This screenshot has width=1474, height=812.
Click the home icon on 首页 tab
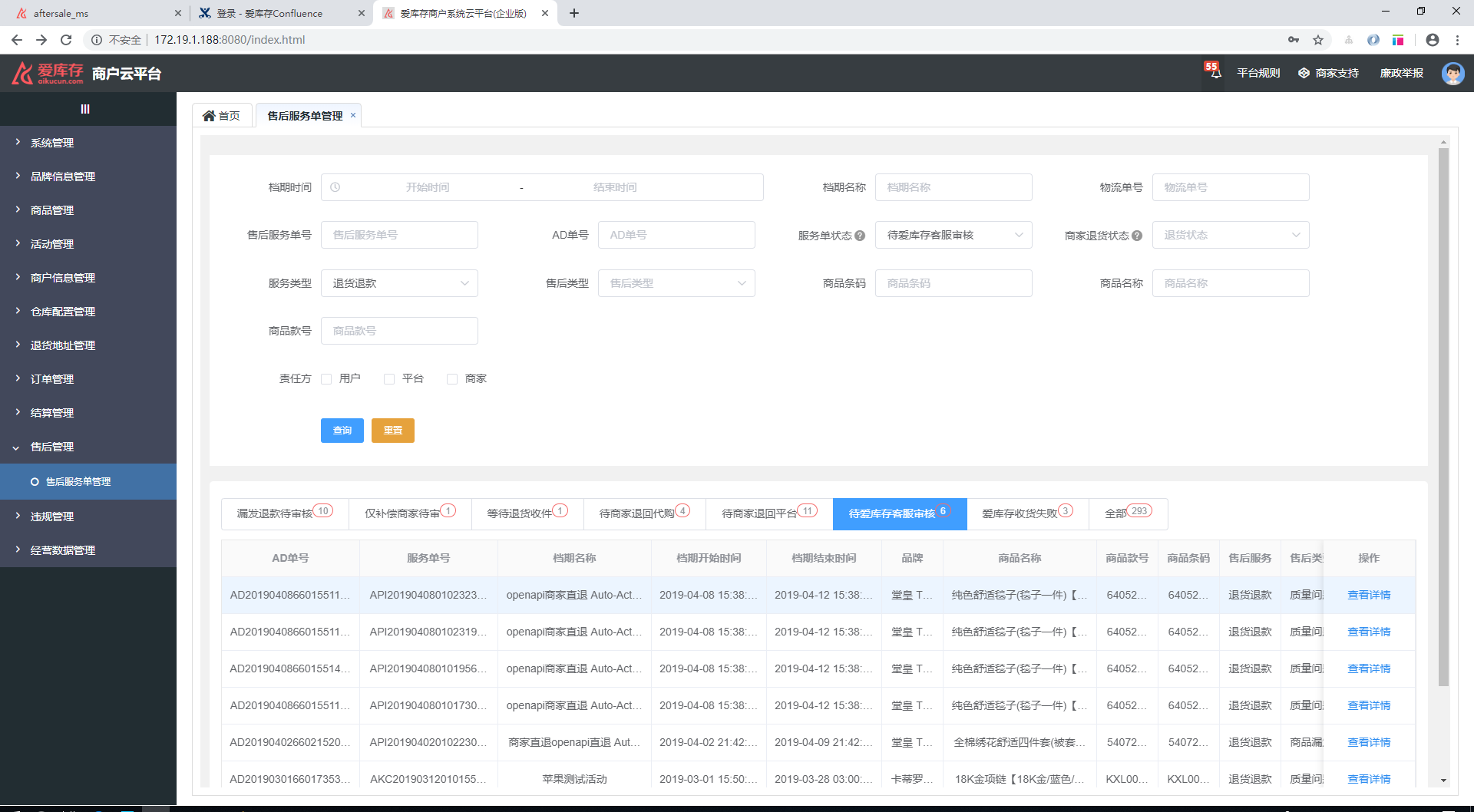pos(209,116)
